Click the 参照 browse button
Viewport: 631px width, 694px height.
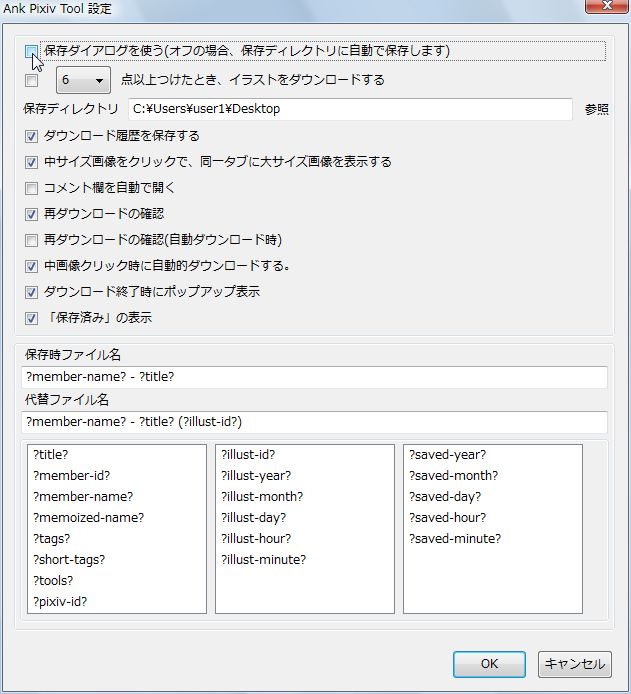(x=596, y=109)
